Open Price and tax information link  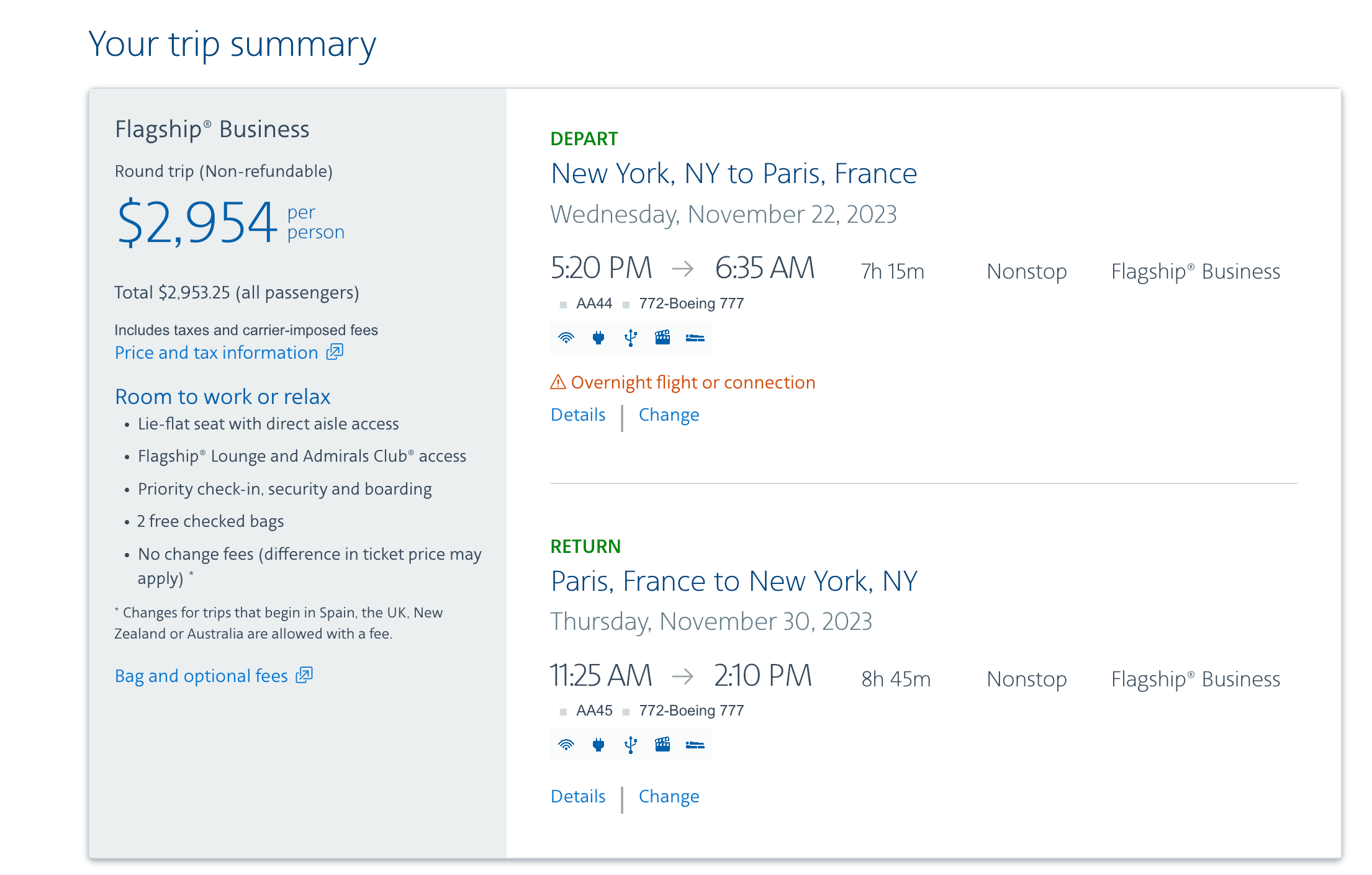point(216,352)
